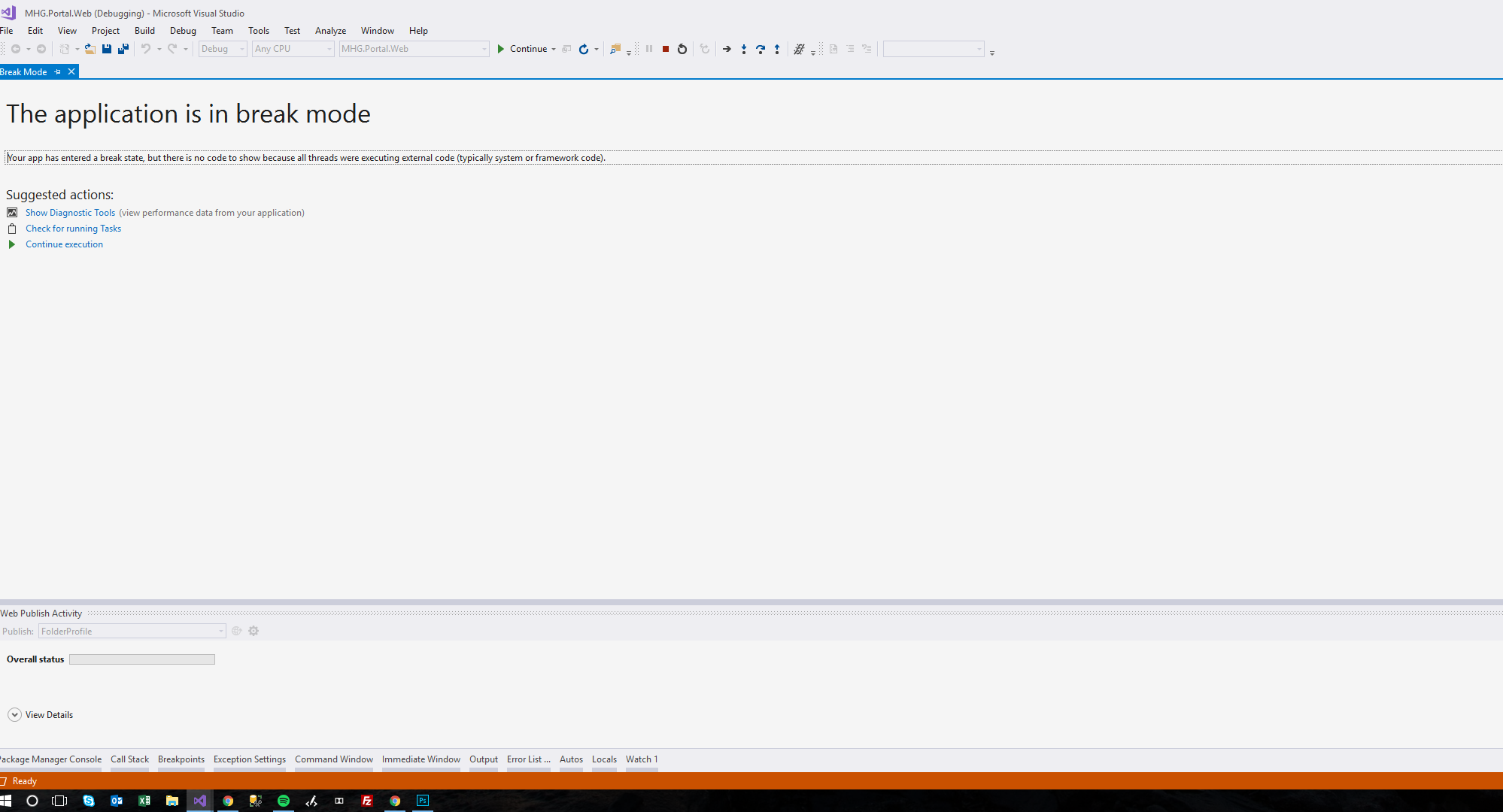1503x812 pixels.
Task: Click the Continue execution link
Action: coord(64,244)
